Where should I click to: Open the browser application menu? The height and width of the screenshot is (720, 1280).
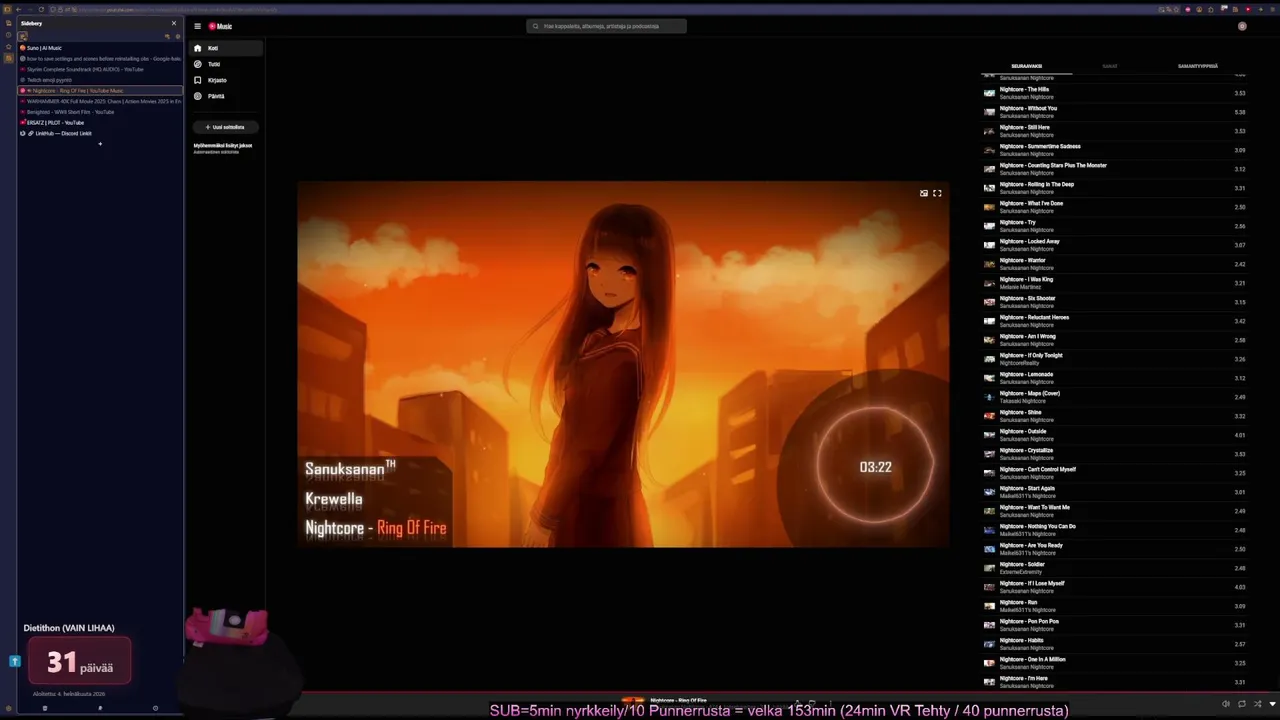[x=1272, y=9]
